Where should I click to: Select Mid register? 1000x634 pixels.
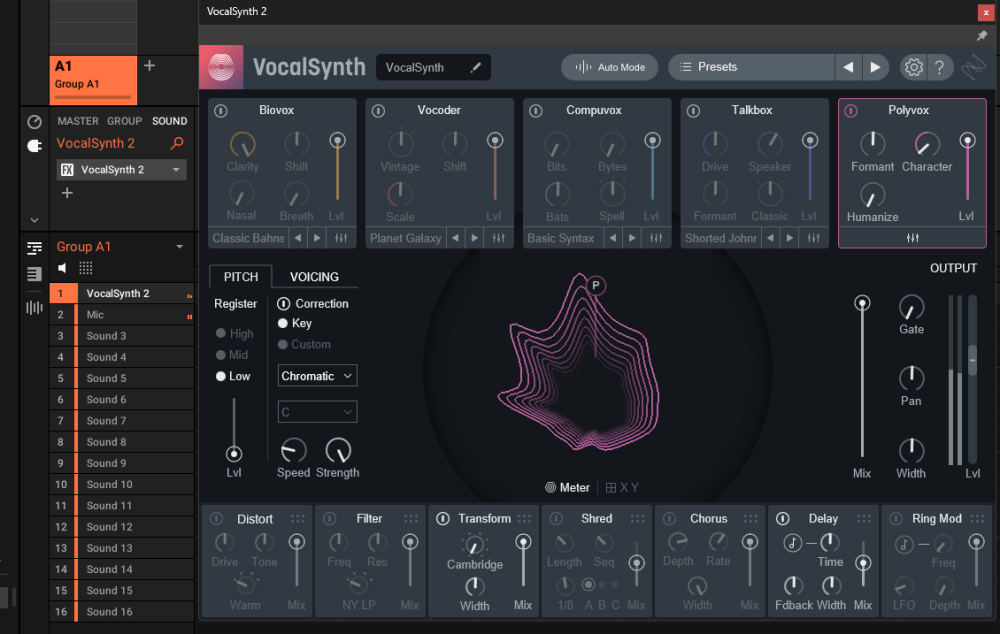(x=232, y=355)
